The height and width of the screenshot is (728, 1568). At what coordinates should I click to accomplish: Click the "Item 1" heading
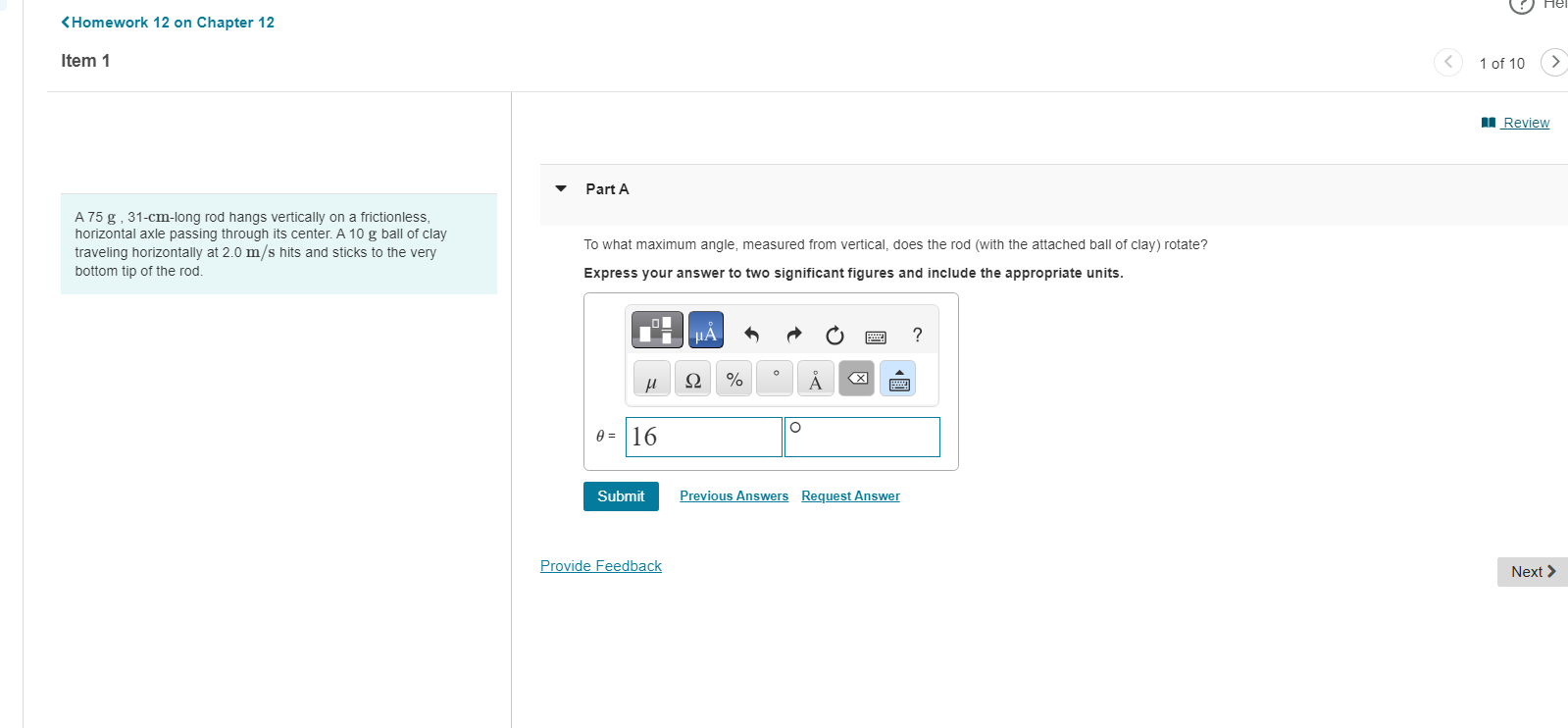85,61
